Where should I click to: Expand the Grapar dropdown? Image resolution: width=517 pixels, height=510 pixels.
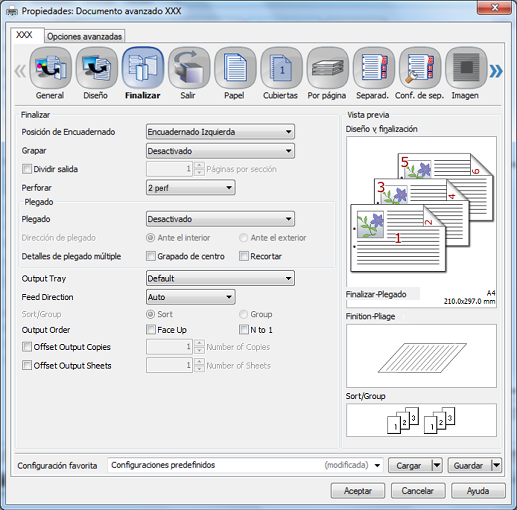[220, 151]
